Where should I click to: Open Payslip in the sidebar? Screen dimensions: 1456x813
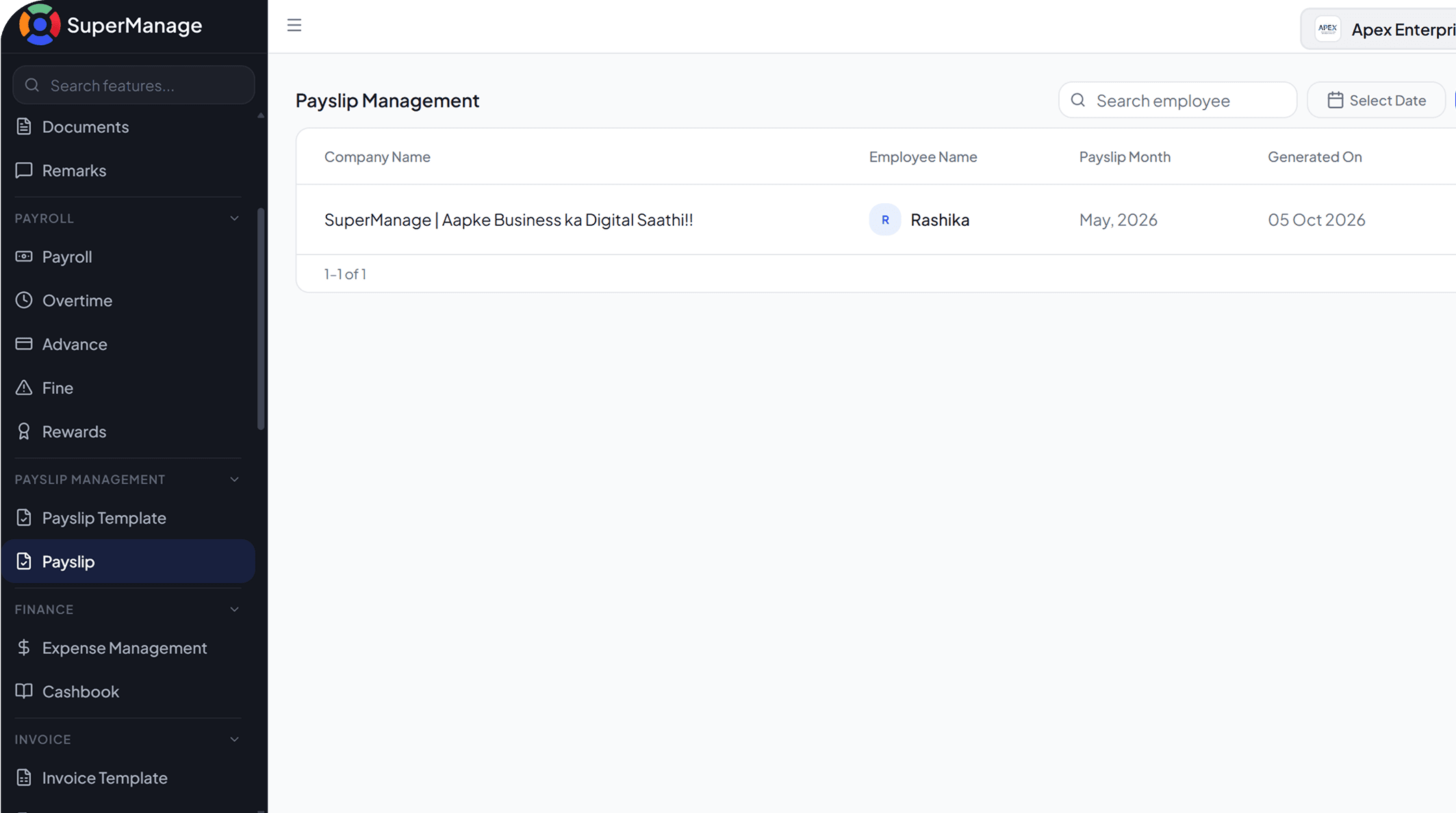(x=129, y=561)
